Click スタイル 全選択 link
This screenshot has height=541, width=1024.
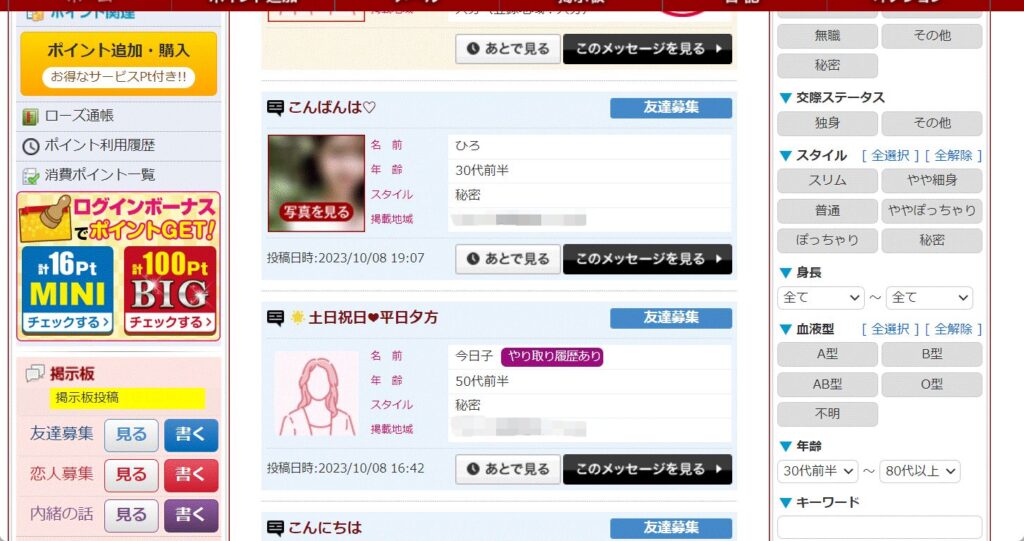click(x=890, y=156)
